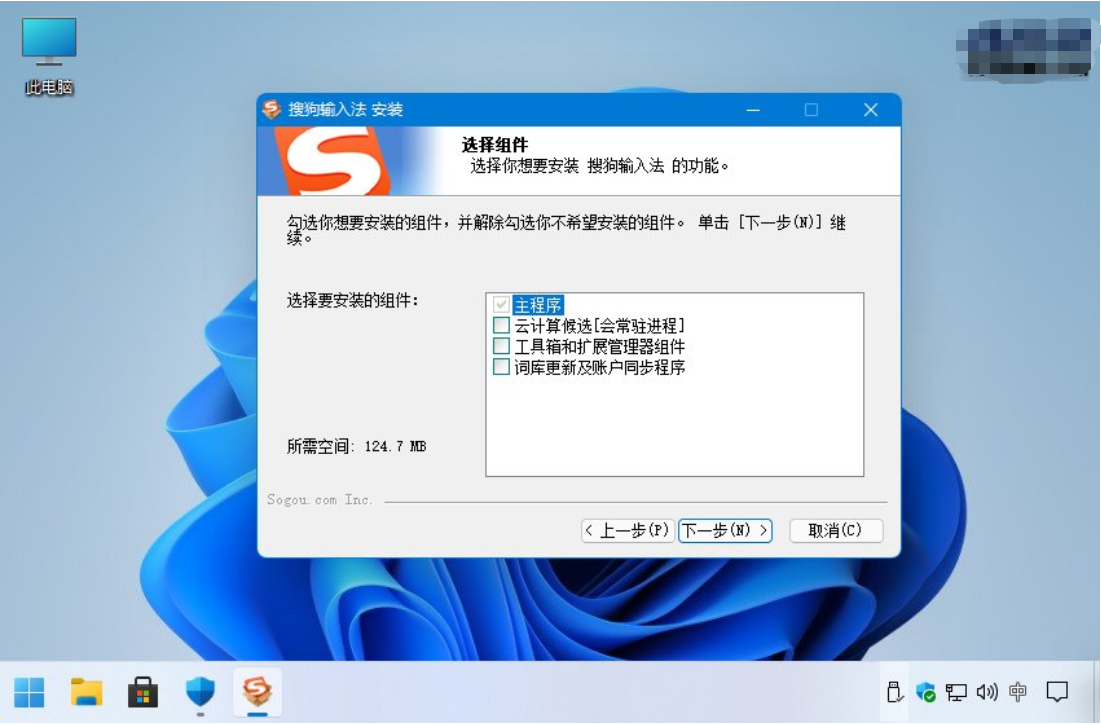Screen dimensions: 1101x725
Task: Click the volume speaker tray icon
Action: (987, 692)
